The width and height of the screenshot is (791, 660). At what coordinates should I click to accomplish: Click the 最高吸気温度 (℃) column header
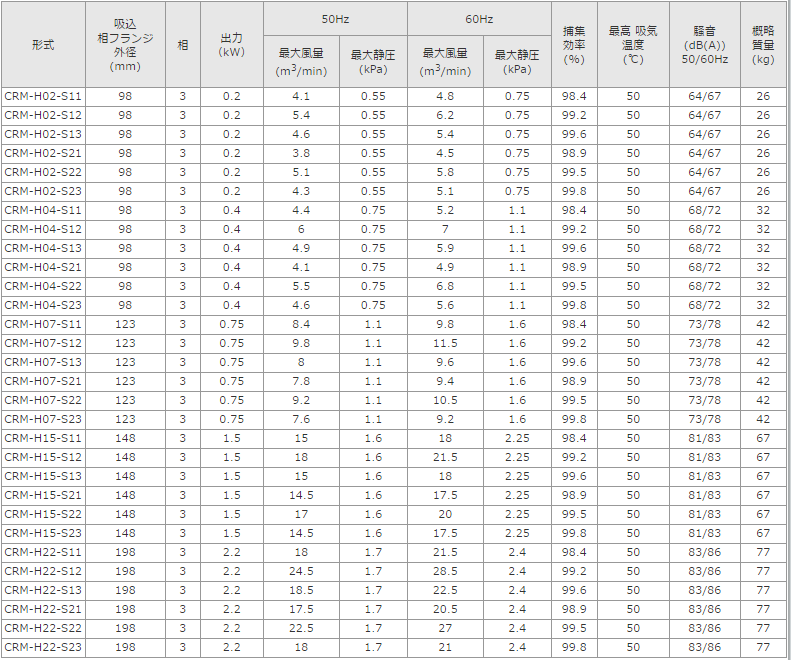pos(632,45)
